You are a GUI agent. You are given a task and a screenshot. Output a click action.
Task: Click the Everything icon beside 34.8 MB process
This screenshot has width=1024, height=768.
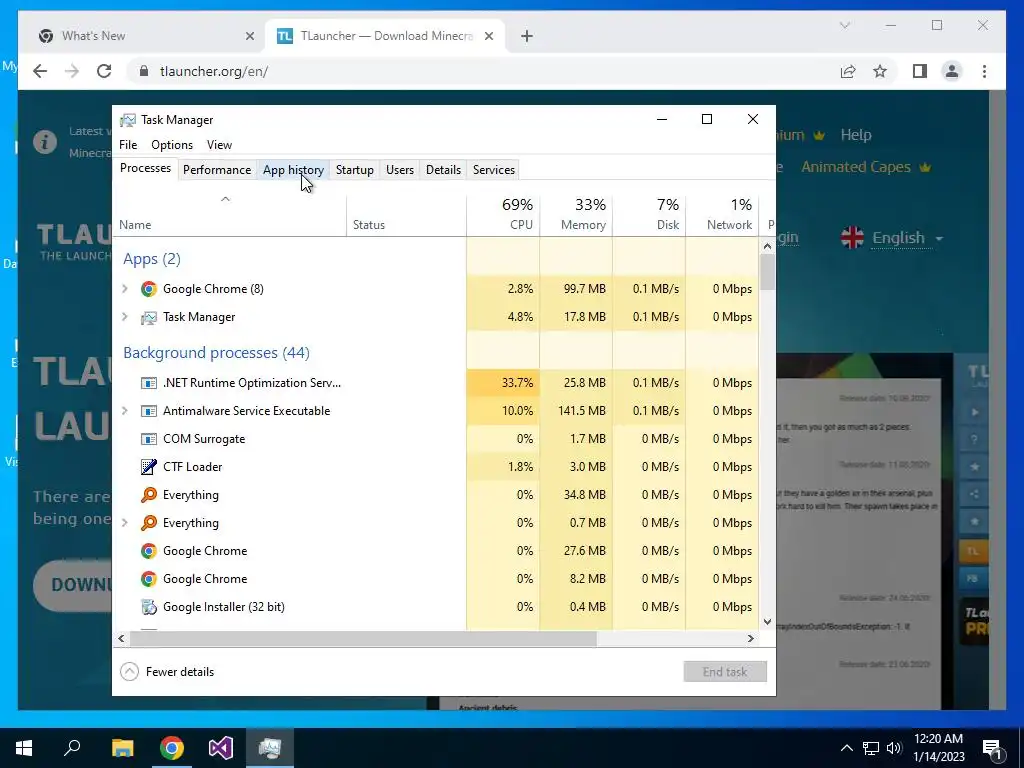[x=149, y=494]
